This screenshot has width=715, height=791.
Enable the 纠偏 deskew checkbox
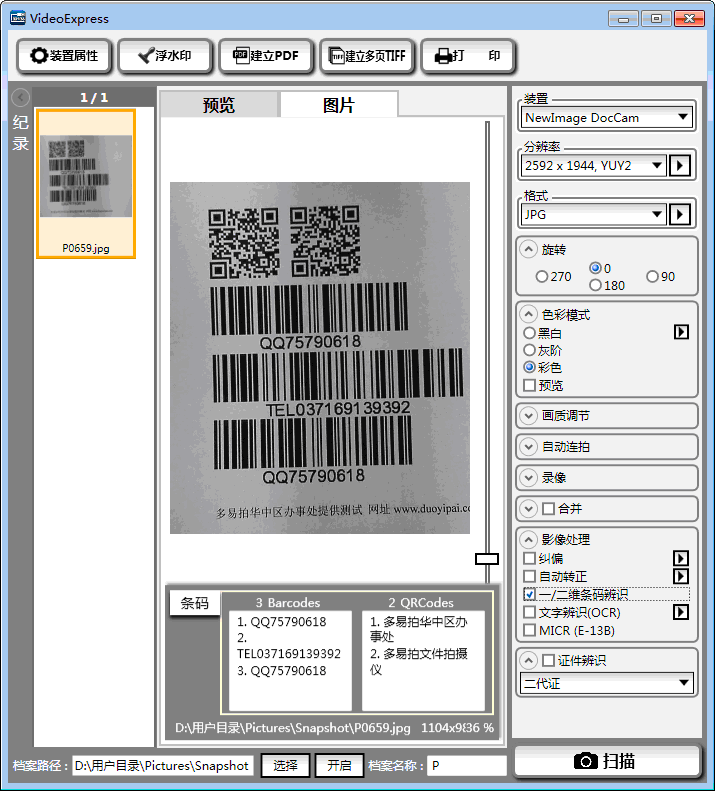pyautogui.click(x=529, y=558)
